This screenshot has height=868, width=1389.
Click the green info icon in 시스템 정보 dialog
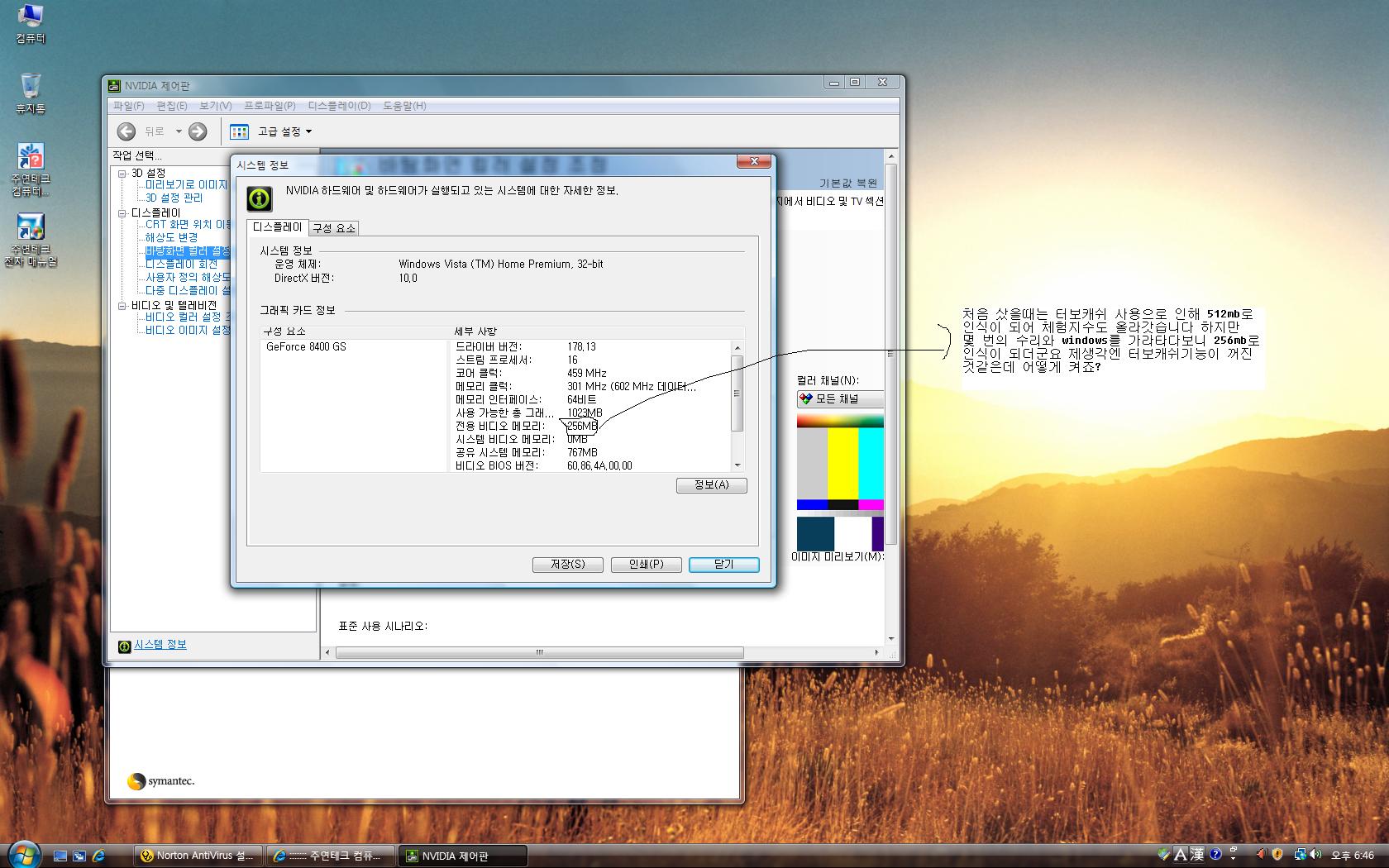tap(260, 198)
